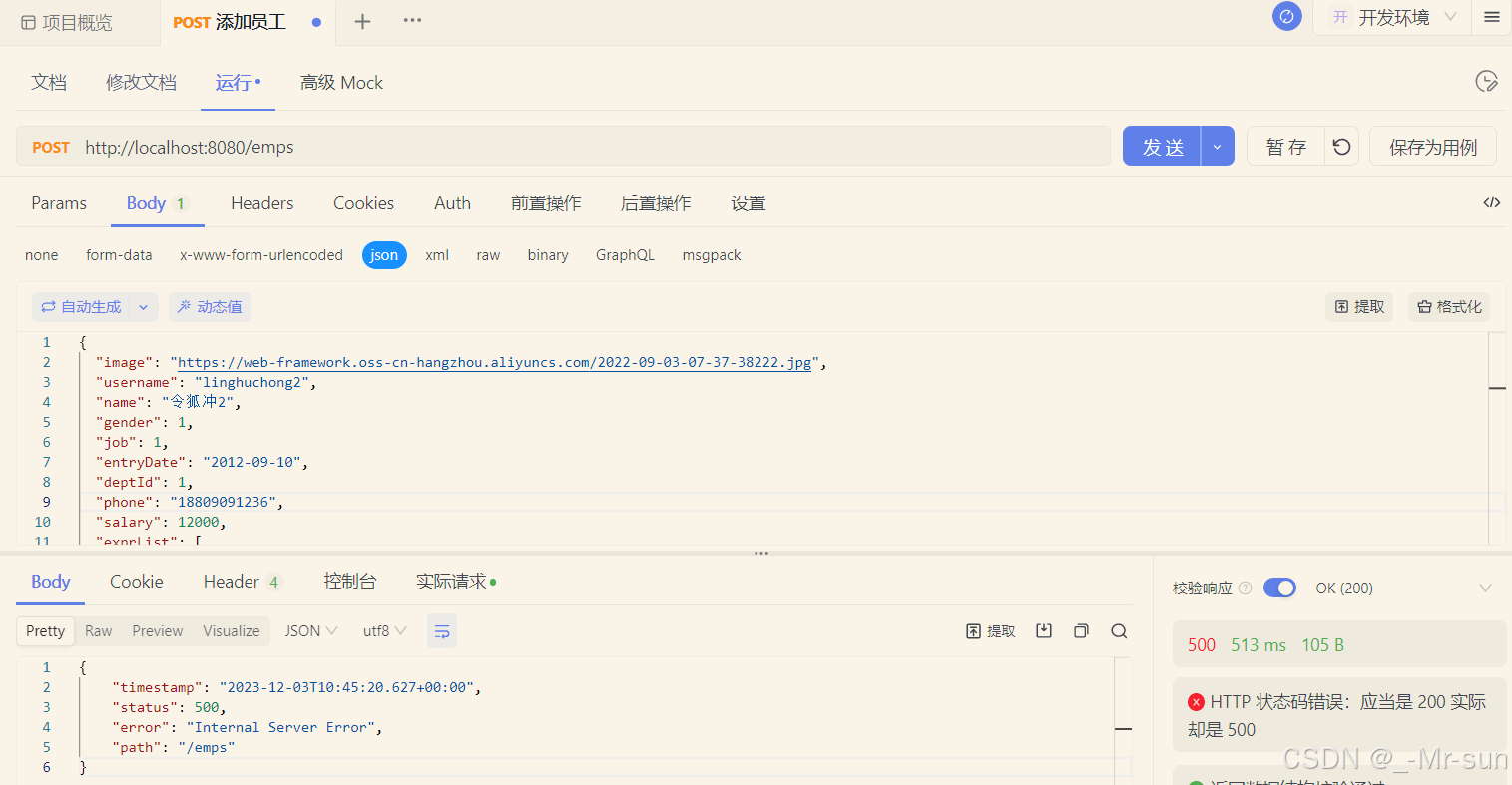
Task: Switch to the 文档 tab
Action: click(49, 83)
